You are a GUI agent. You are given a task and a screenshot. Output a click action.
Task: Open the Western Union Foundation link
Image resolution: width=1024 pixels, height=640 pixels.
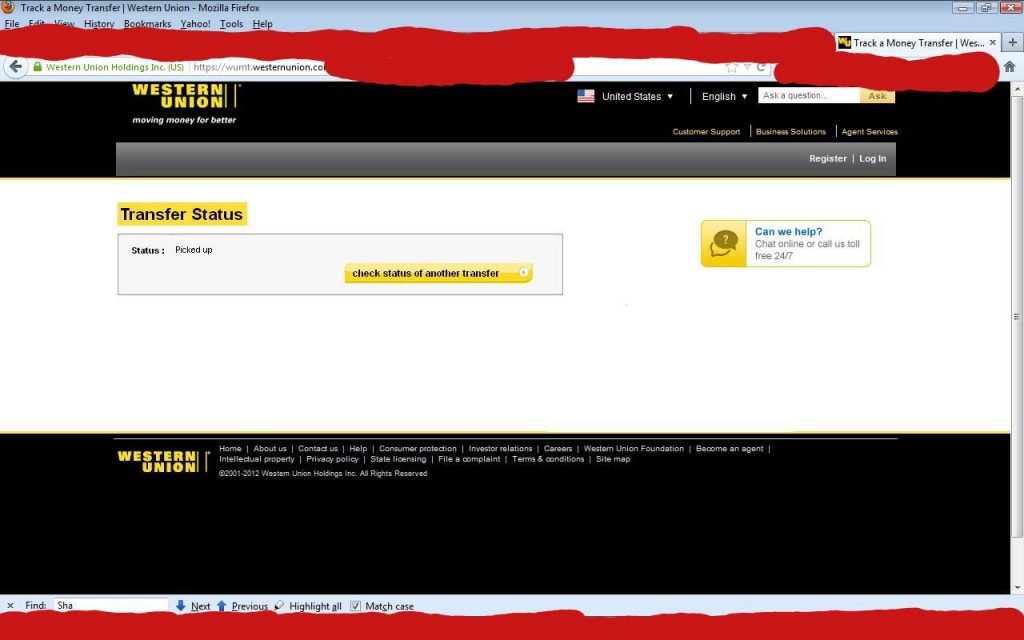pos(633,449)
